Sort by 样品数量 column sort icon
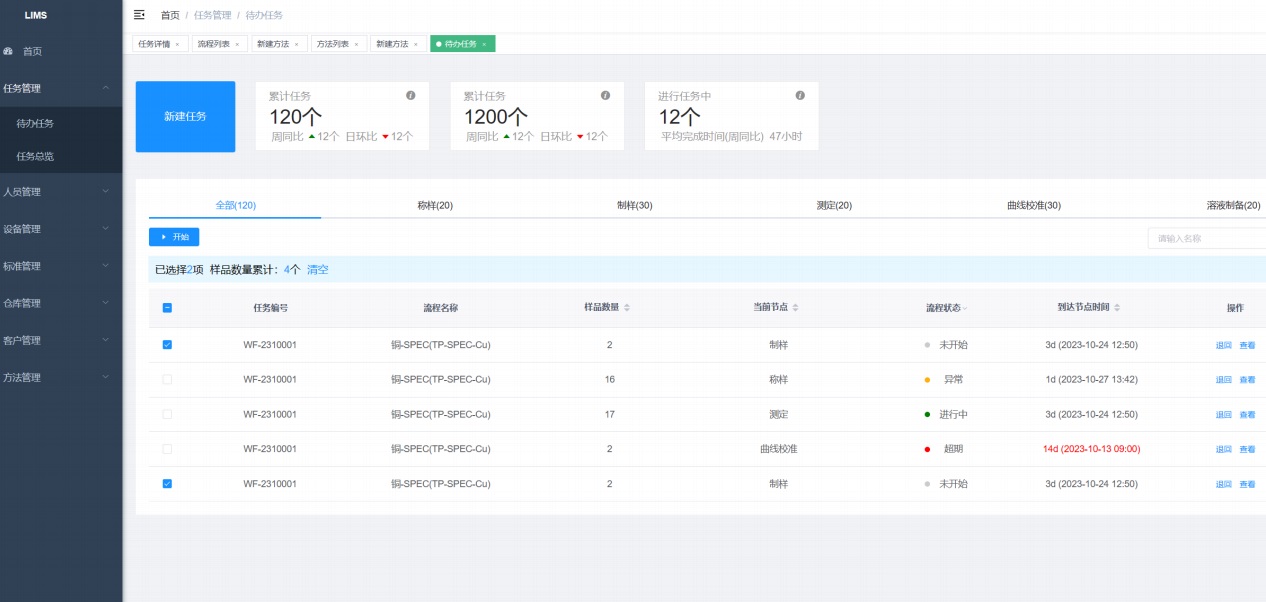 coord(627,308)
